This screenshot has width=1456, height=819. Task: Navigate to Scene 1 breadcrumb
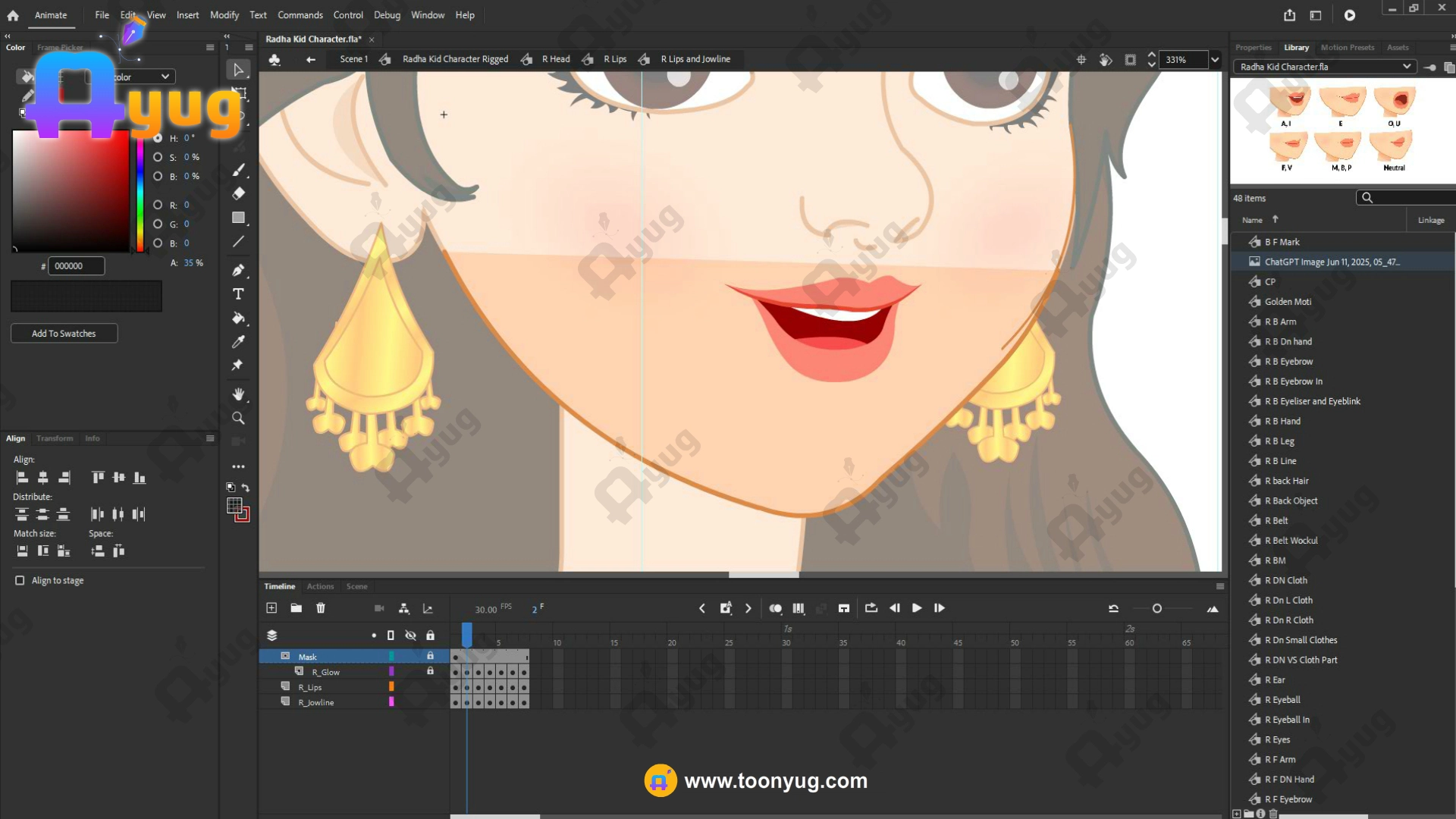[x=353, y=59]
